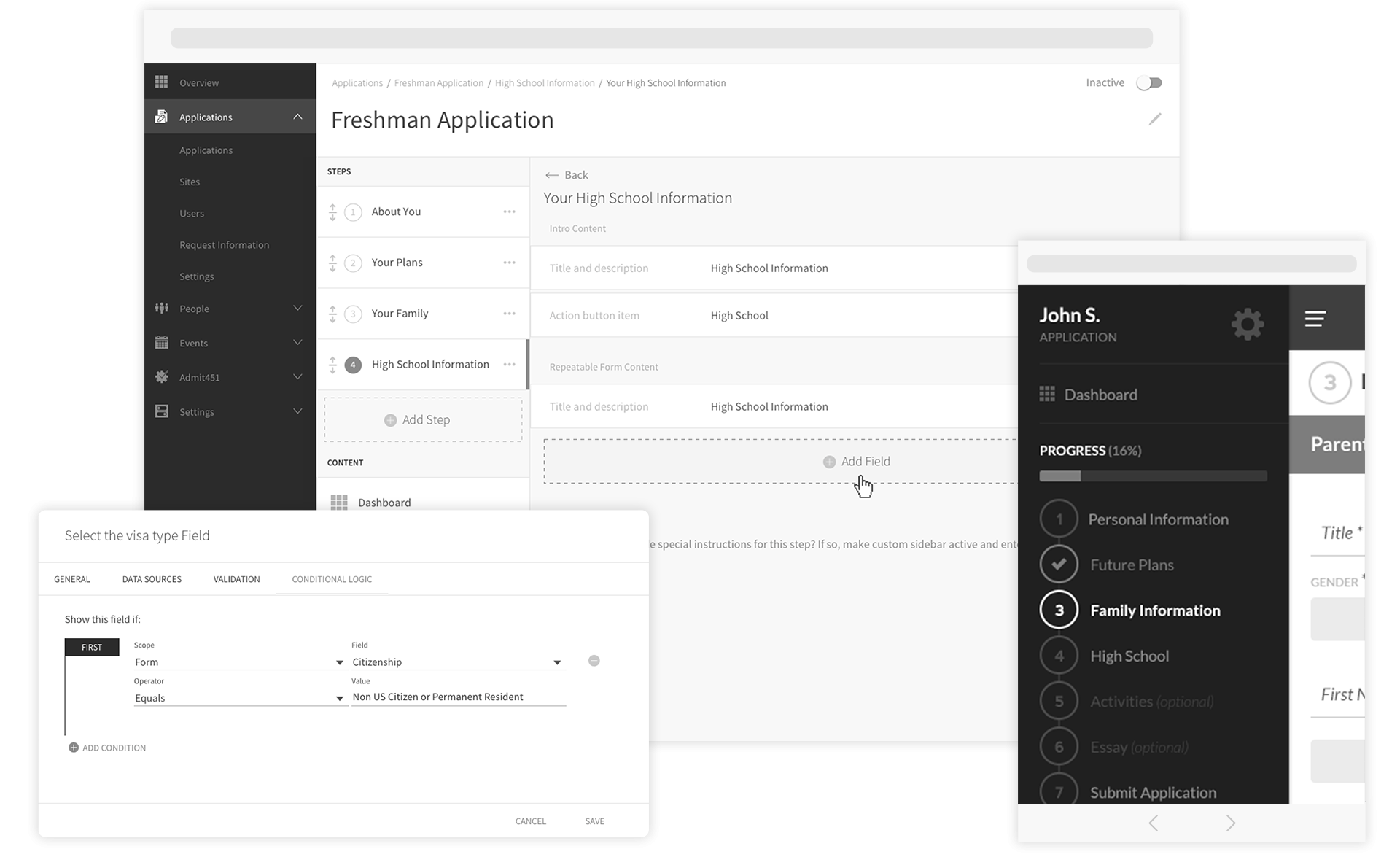The width and height of the screenshot is (1400, 857).
Task: Click the Save button in dialog
Action: pyautogui.click(x=594, y=821)
